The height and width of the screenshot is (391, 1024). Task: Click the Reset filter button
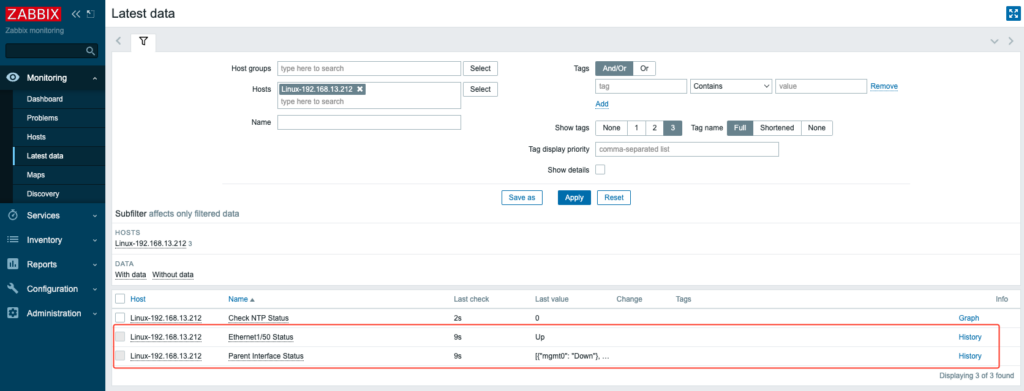[x=614, y=198]
